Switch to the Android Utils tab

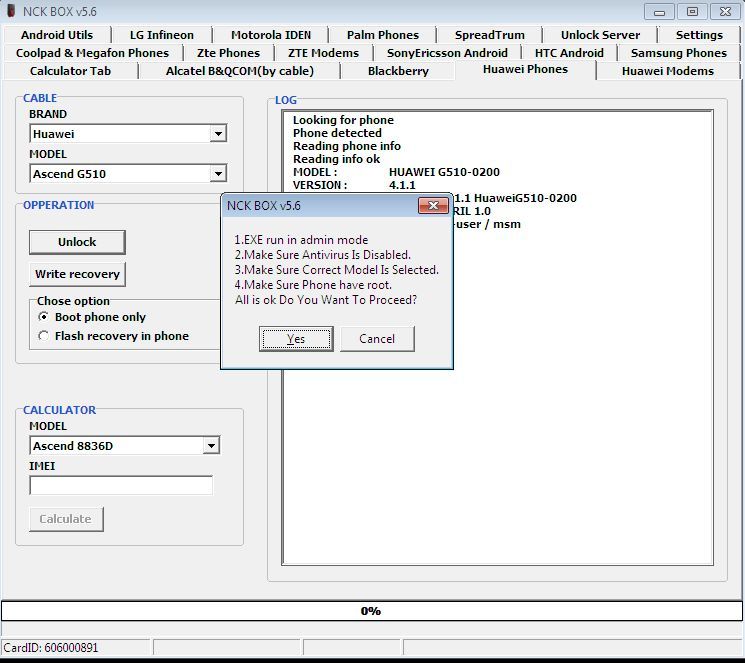(x=57, y=35)
